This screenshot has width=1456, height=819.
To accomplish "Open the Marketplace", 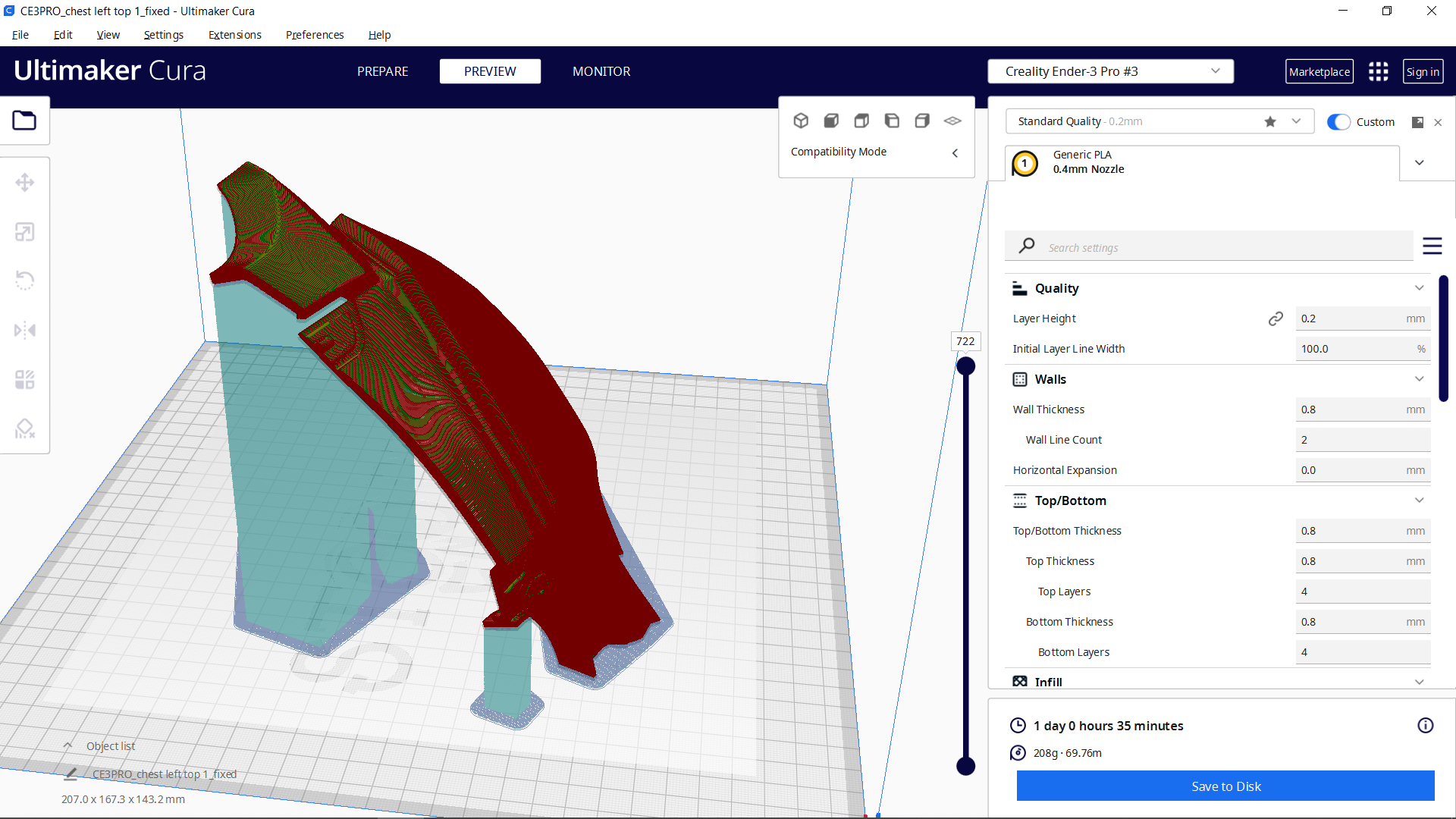I will click(1319, 71).
